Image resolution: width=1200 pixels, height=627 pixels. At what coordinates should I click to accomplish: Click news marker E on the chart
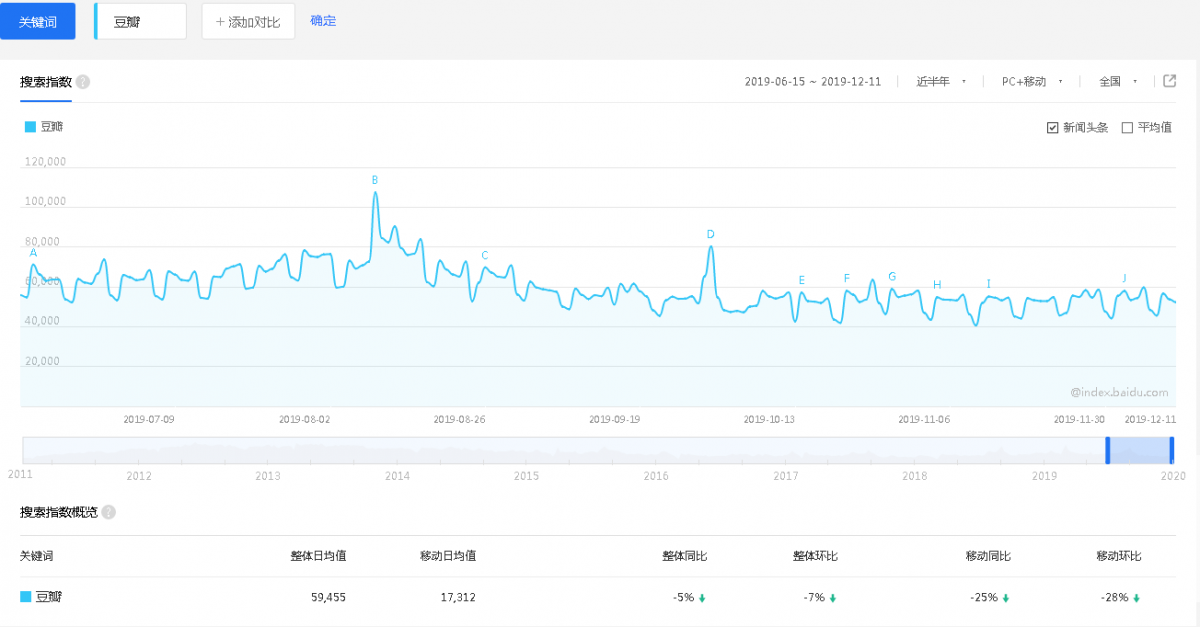802,281
